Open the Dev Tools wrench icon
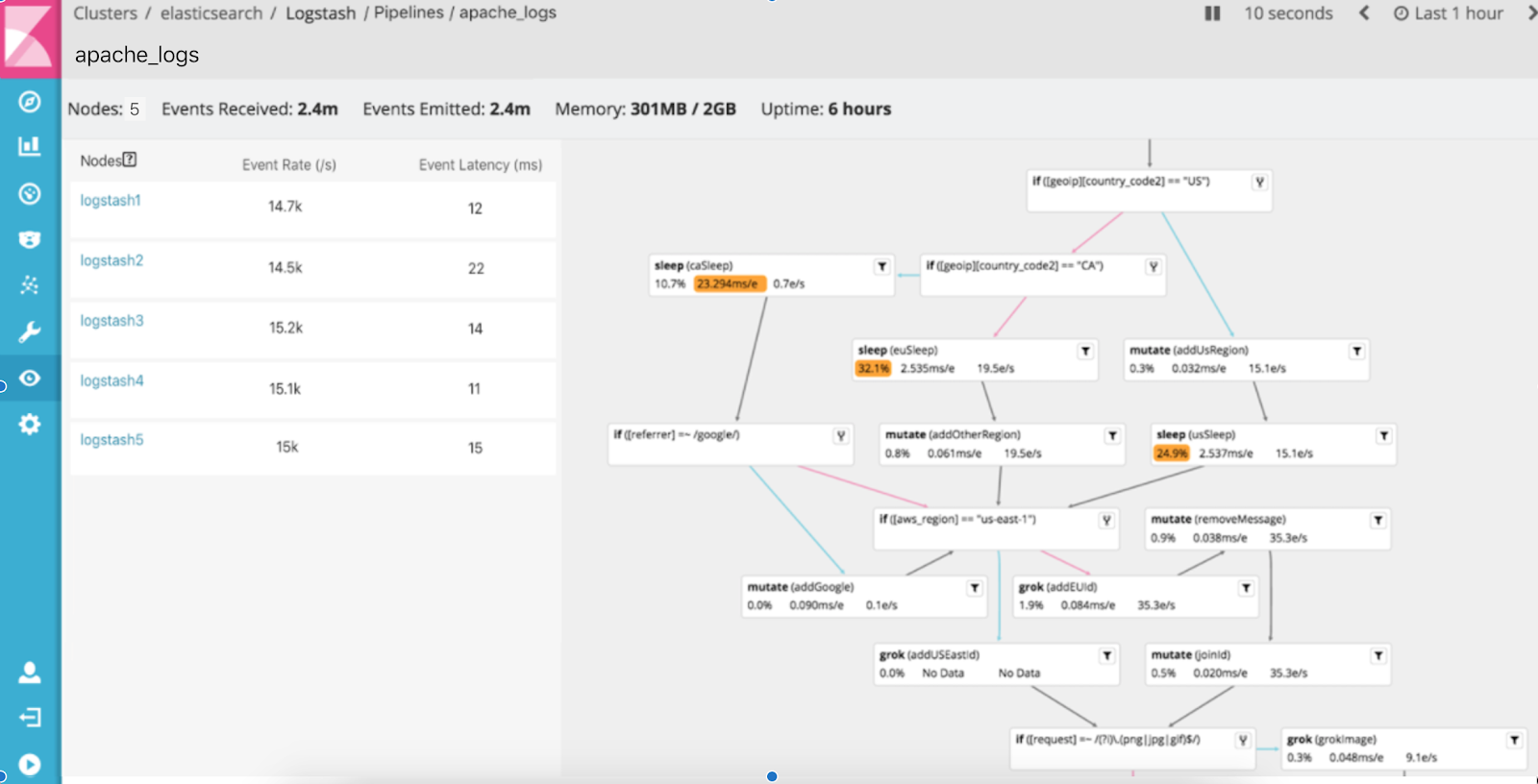The image size is (1538, 784). [30, 332]
